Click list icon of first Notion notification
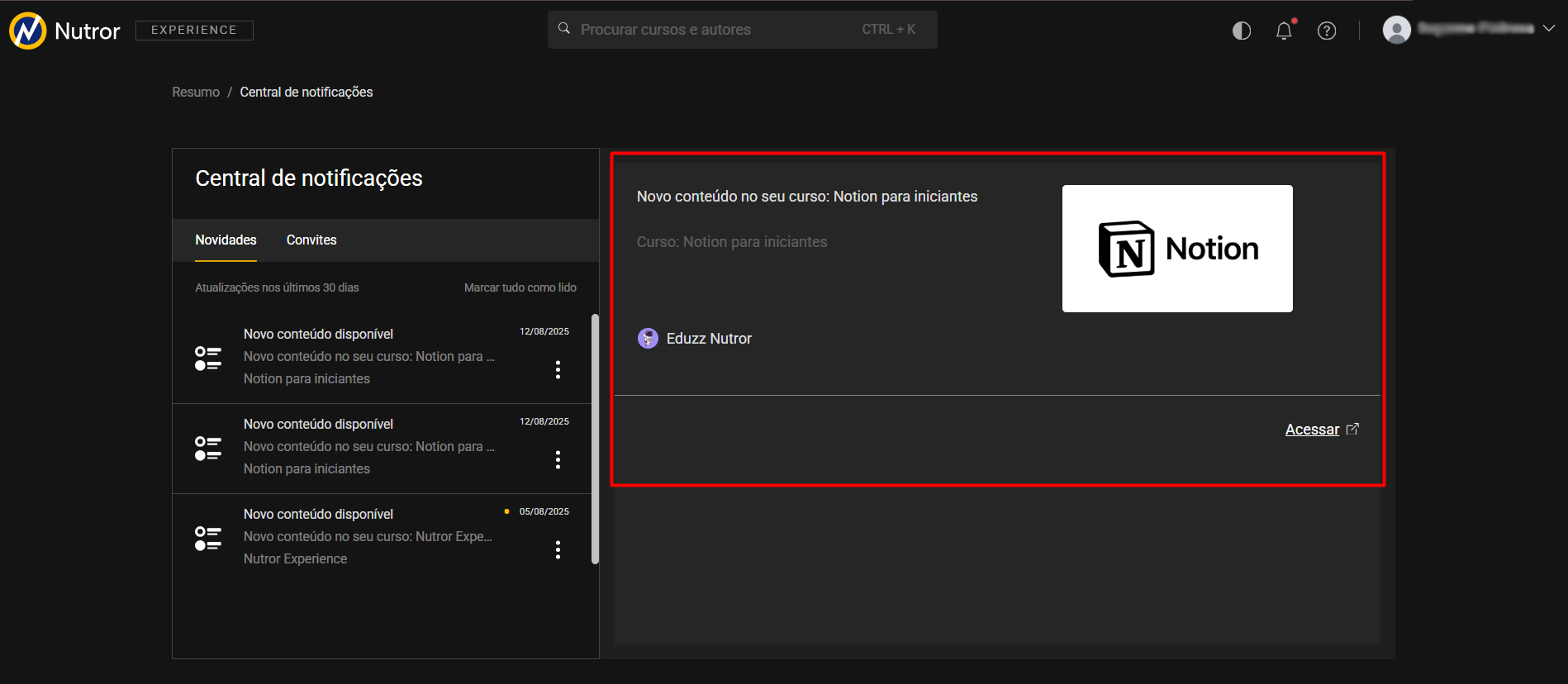Viewport: 1568px width, 684px height. click(207, 358)
